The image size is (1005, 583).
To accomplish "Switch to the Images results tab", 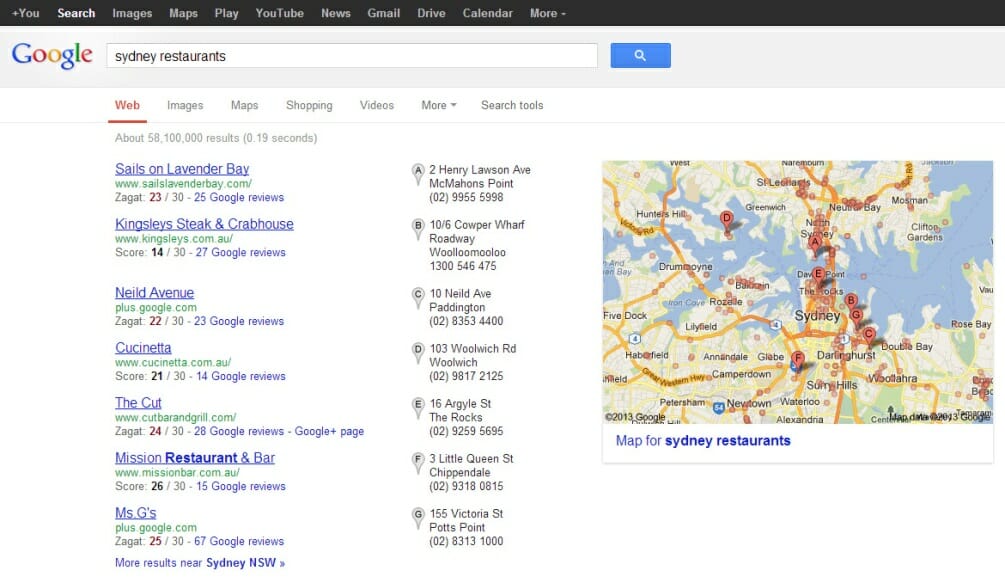I will pyautogui.click(x=185, y=105).
